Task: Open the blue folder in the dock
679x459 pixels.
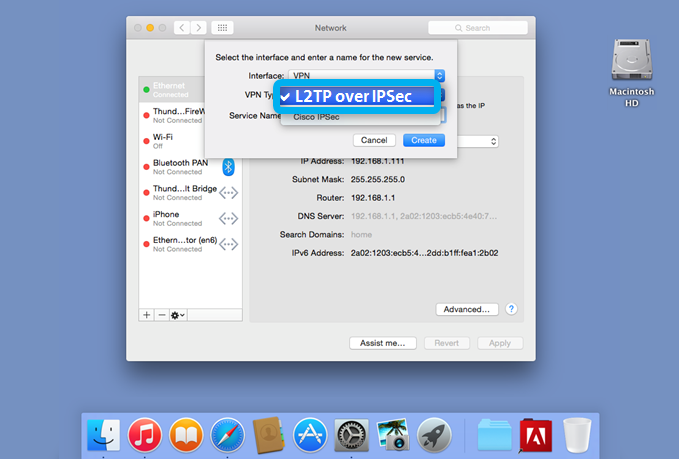Action: (494, 435)
